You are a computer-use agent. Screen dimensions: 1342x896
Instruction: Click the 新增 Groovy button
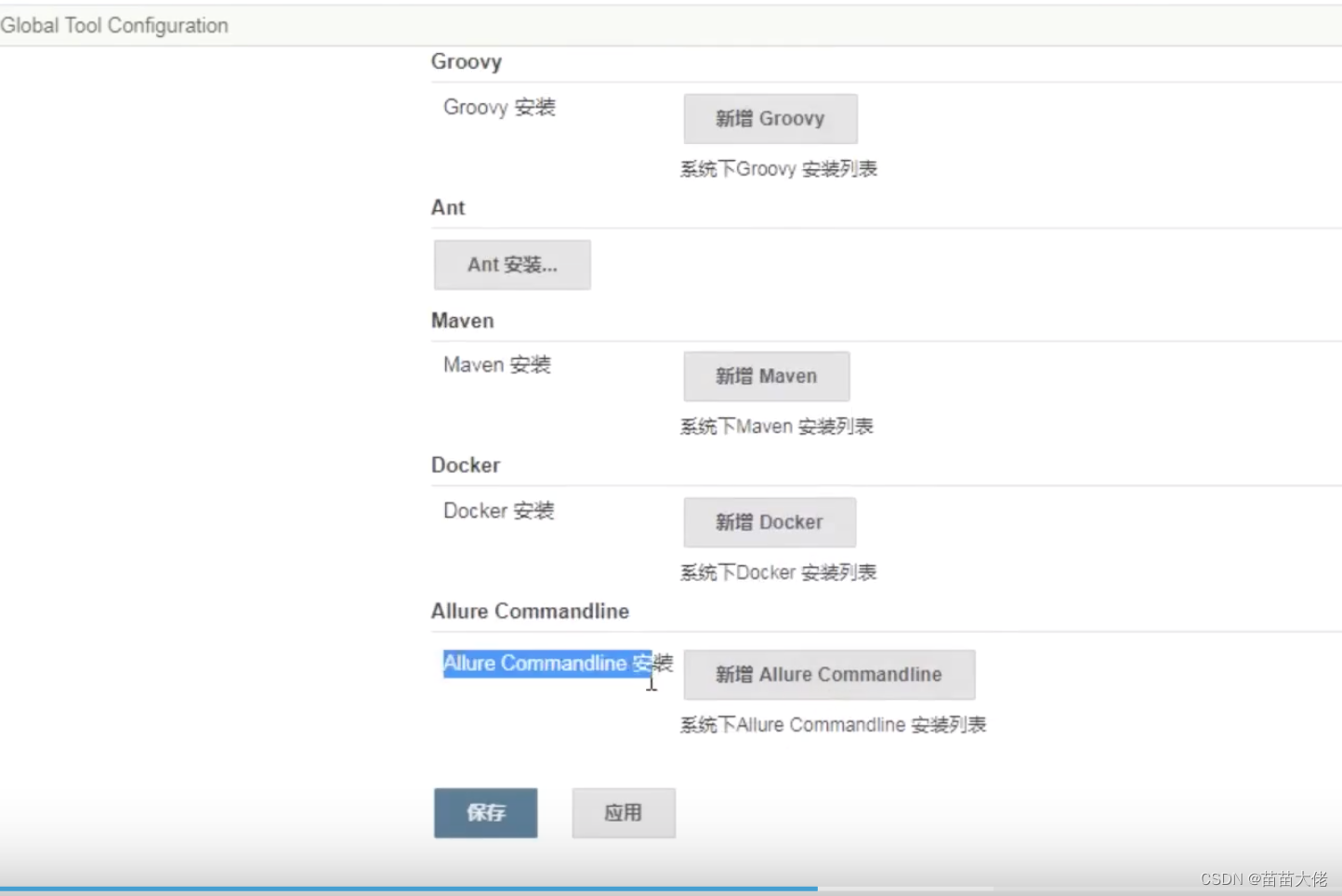tap(770, 119)
